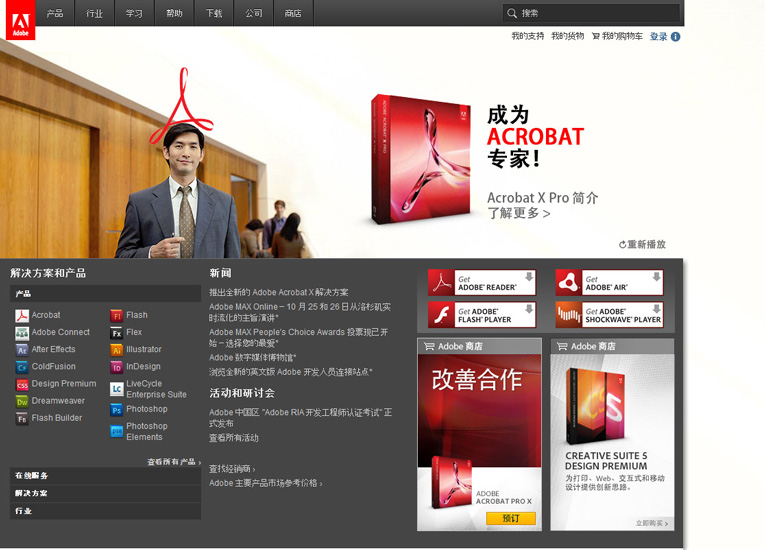Click the Dreamweaver text link
The image size is (765, 550).
58,401
